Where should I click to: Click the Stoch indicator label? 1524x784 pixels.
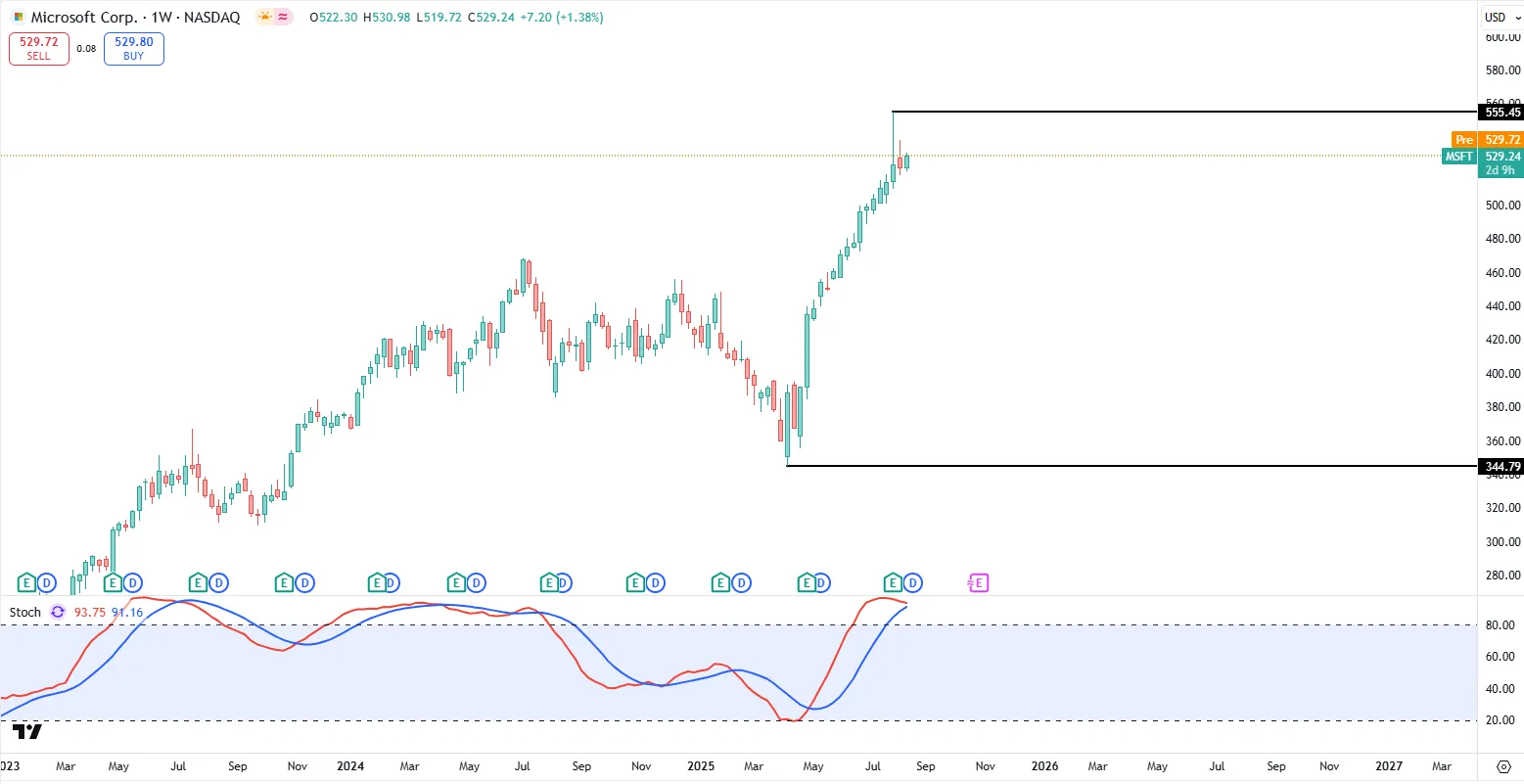[25, 612]
